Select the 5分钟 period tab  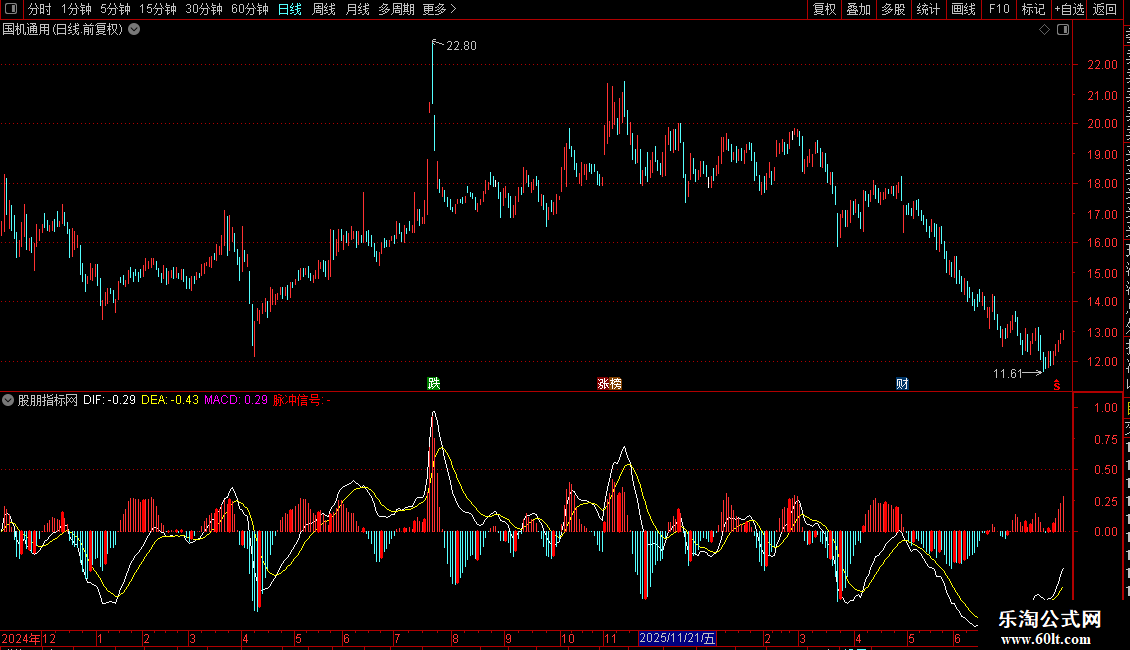click(x=115, y=9)
